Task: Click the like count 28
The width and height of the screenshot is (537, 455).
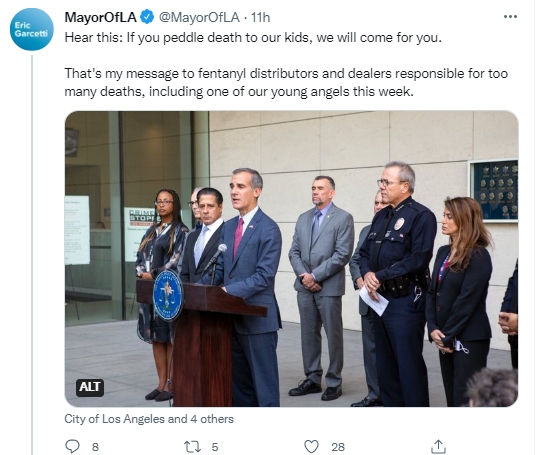Action: (x=338, y=447)
